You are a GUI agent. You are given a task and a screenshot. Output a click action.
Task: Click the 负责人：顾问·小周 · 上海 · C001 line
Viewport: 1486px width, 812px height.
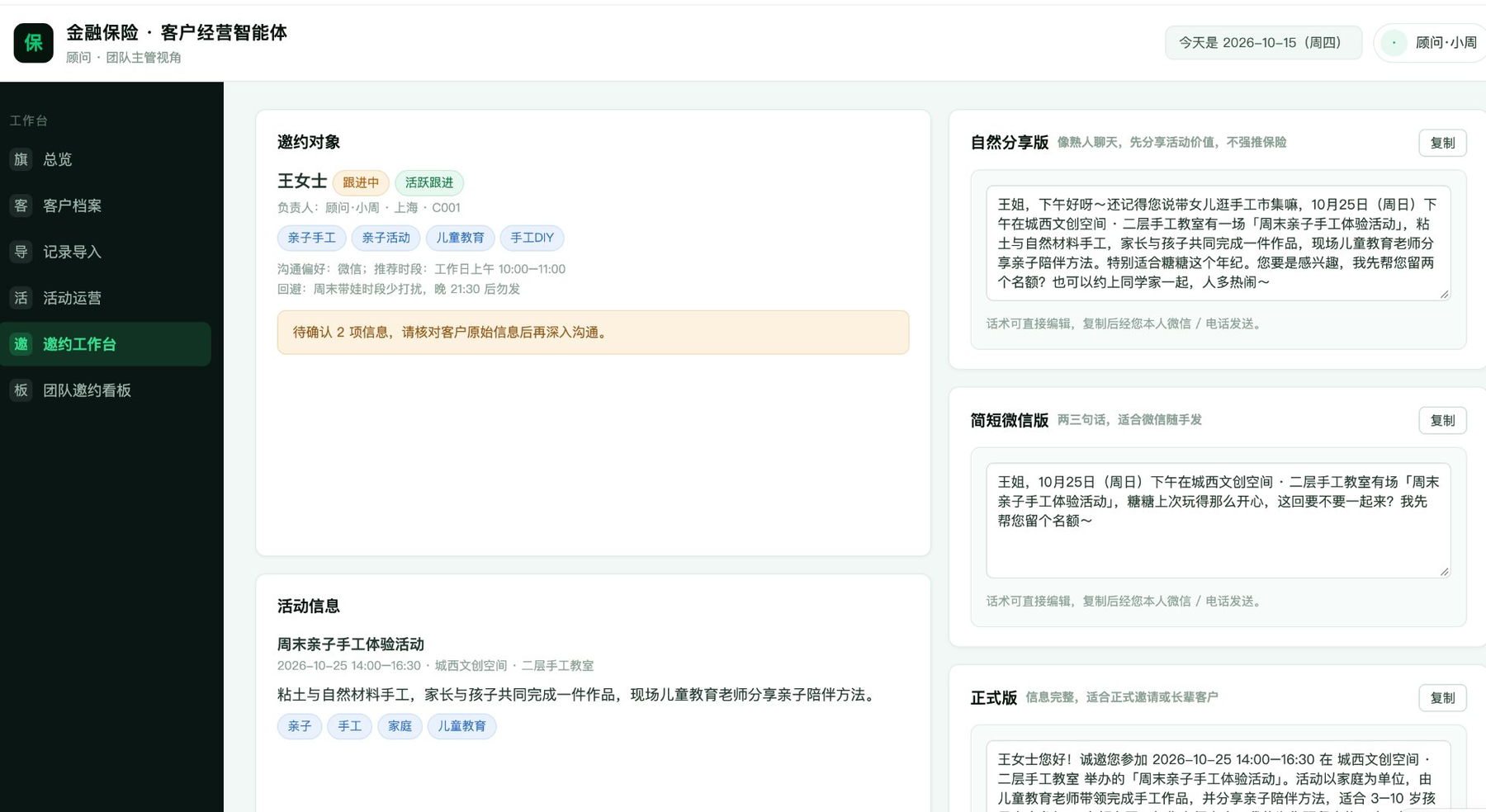click(369, 208)
